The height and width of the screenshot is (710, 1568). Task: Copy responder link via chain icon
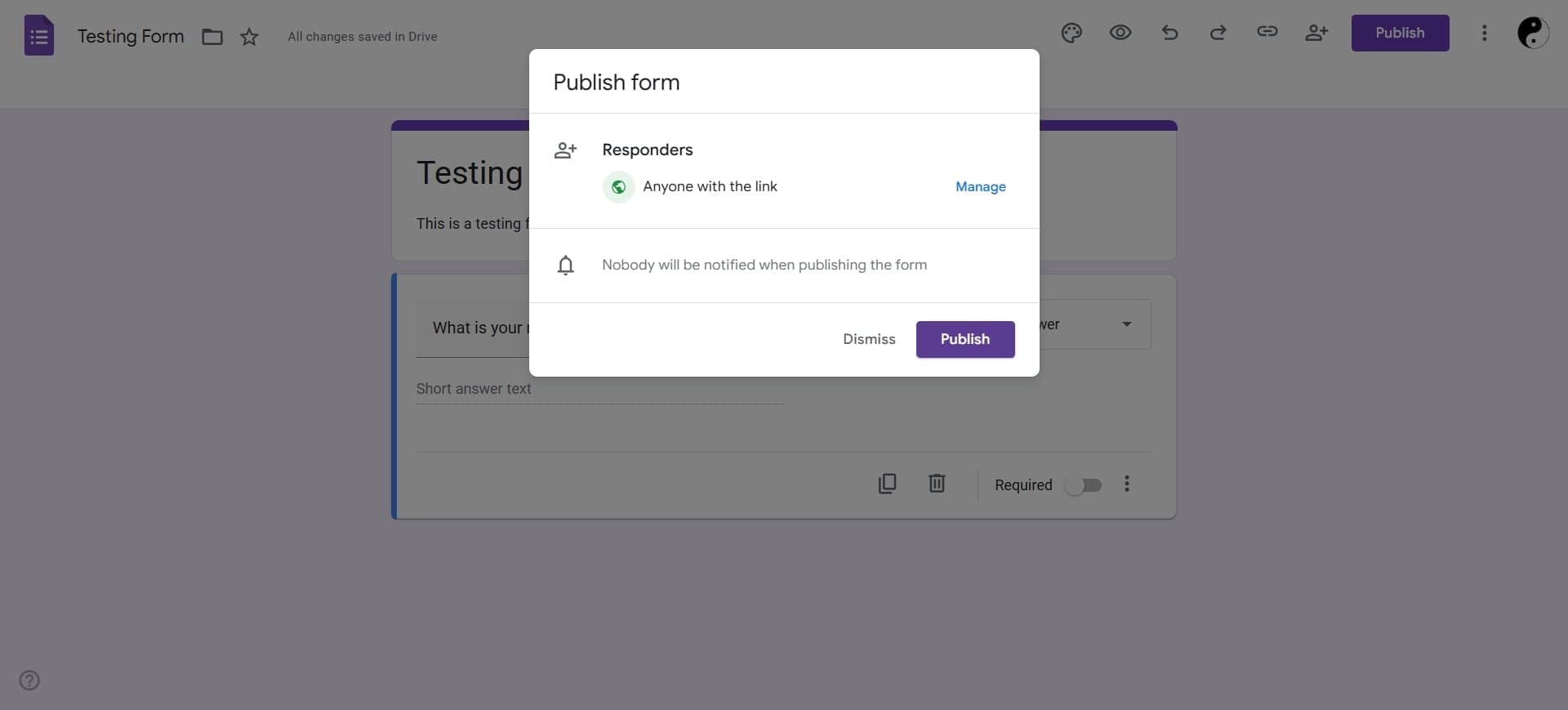1267,32
